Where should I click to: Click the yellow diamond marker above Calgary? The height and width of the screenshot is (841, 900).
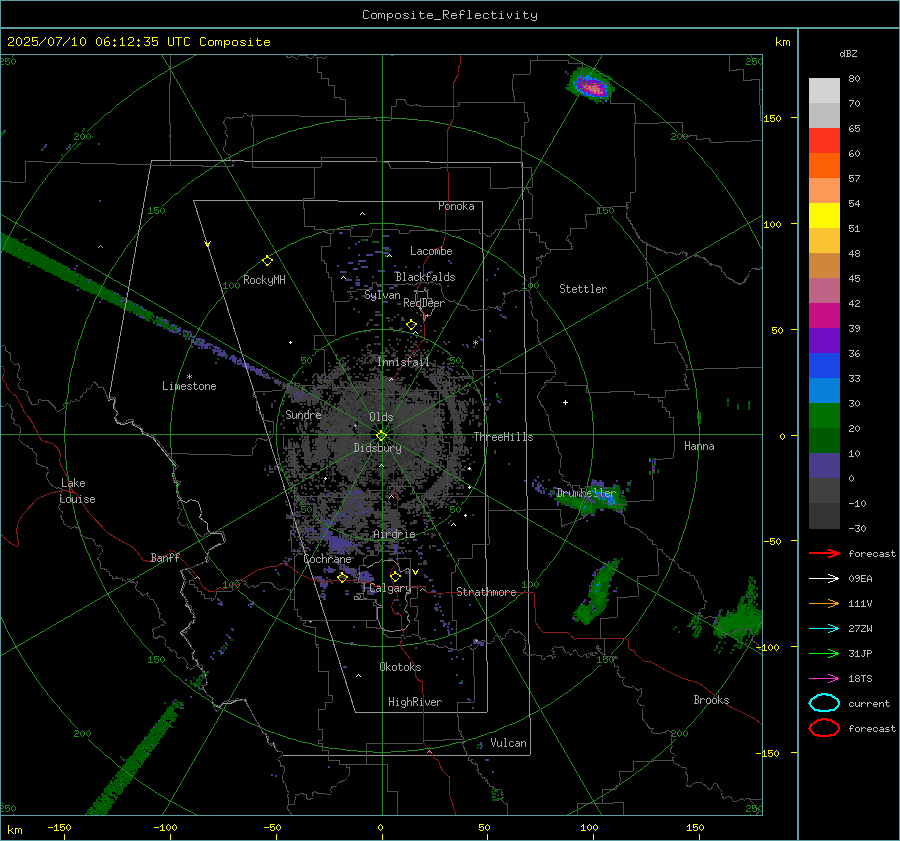[x=395, y=576]
